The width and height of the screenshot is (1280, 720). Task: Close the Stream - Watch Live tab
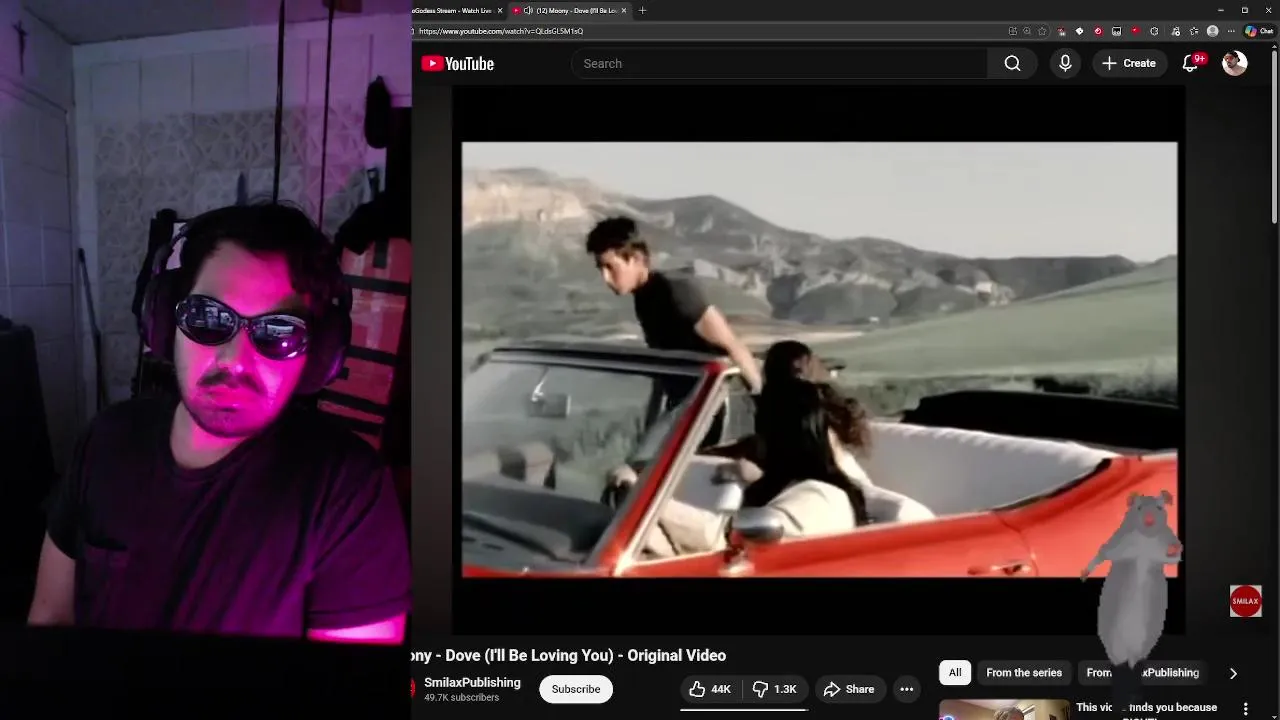pos(500,10)
